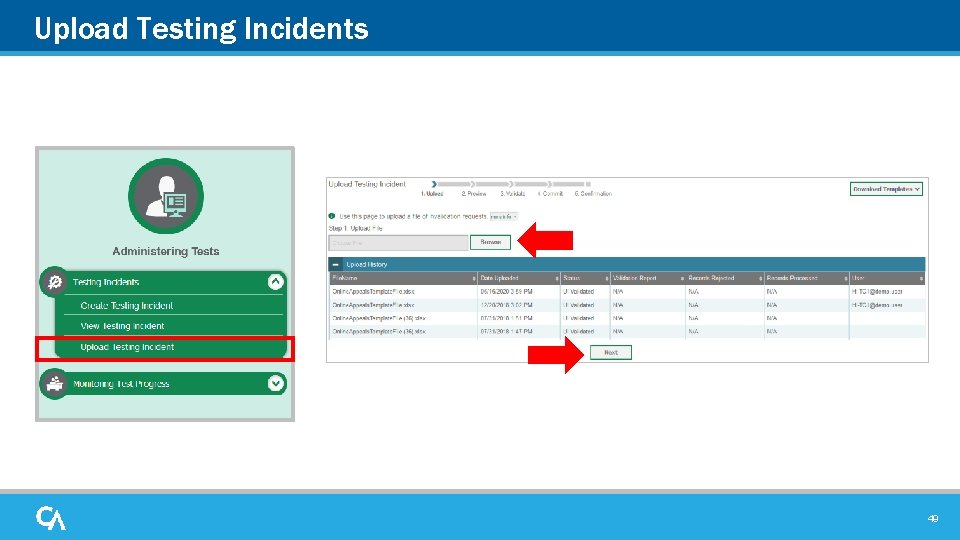
Task: Click the green info icon beside upload instructions
Action: [x=332, y=216]
